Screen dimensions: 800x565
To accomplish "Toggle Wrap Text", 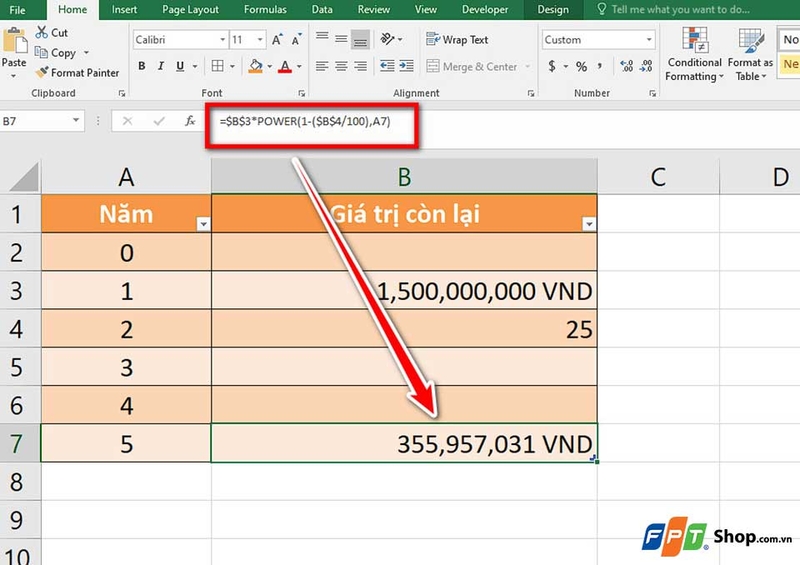I will click(457, 39).
